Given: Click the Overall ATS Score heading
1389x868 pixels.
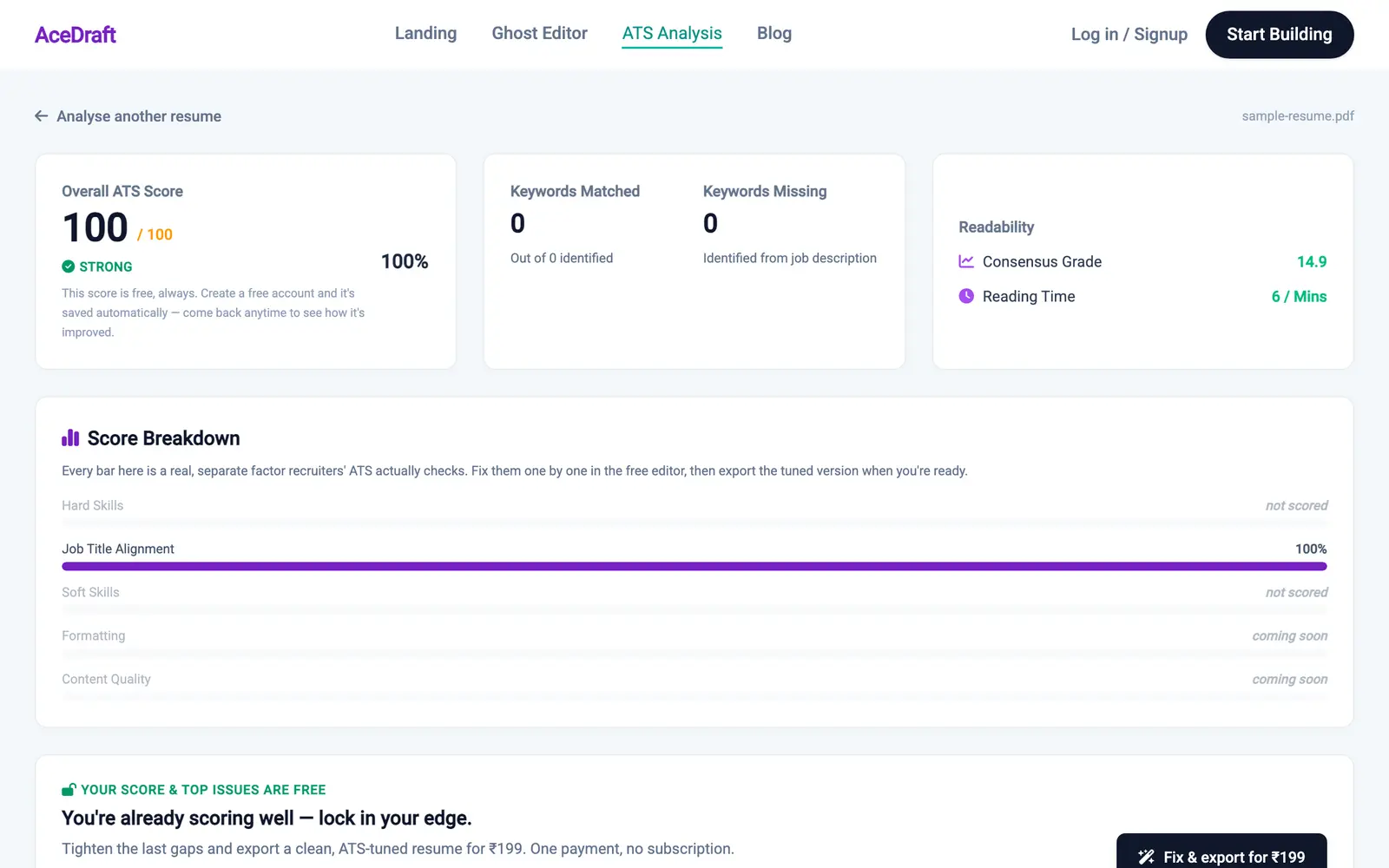Looking at the screenshot, I should click(122, 191).
